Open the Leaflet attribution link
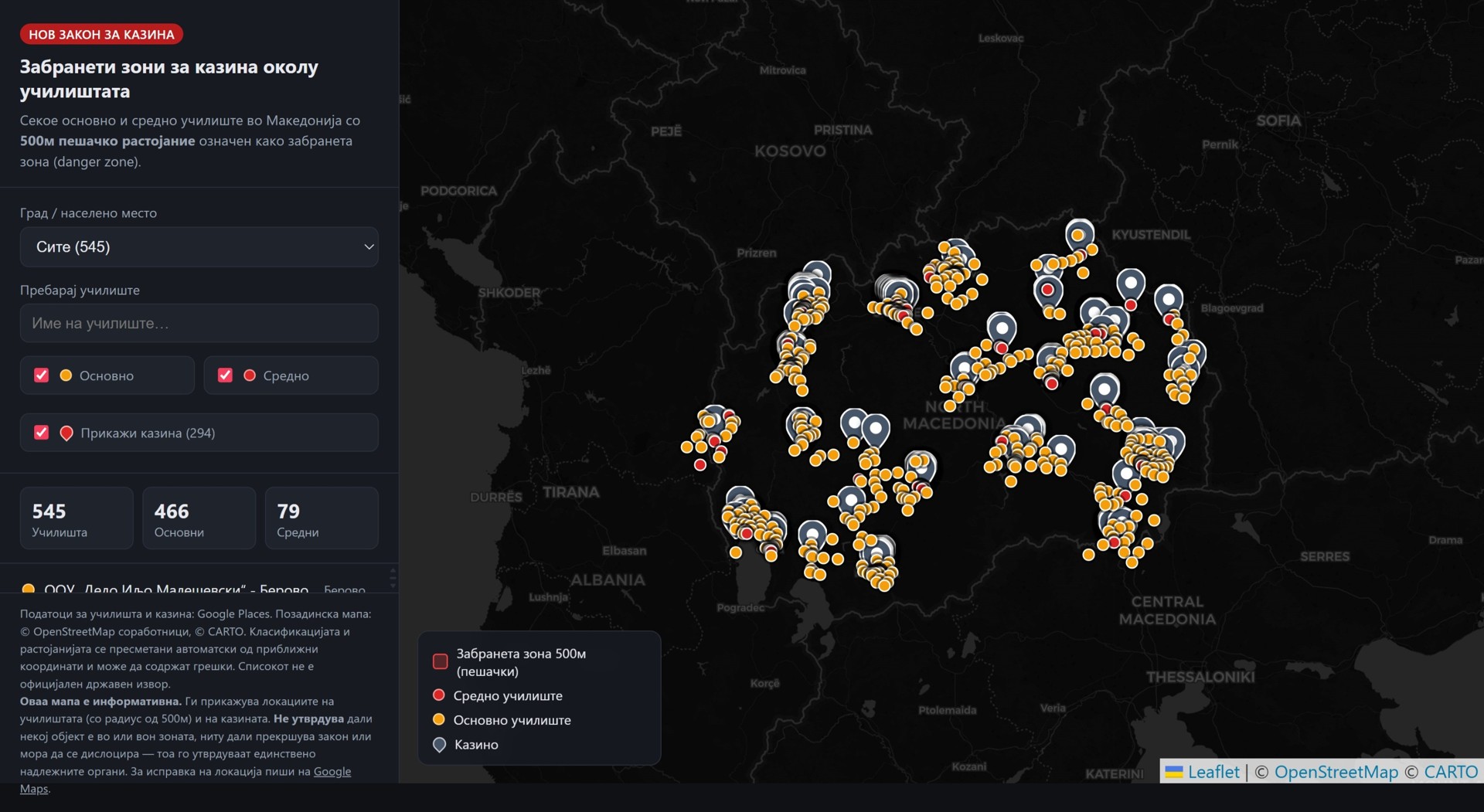1484x812 pixels. click(x=1213, y=772)
